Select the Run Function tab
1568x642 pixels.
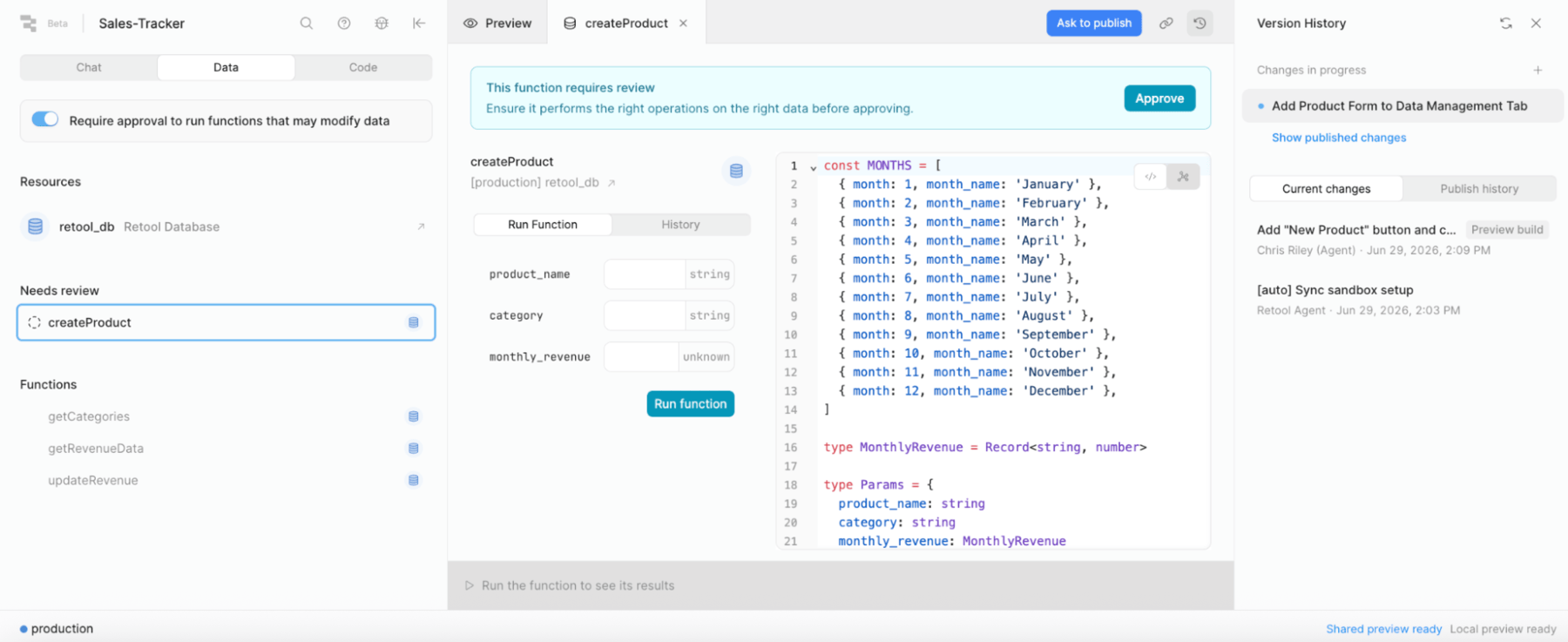tap(543, 225)
